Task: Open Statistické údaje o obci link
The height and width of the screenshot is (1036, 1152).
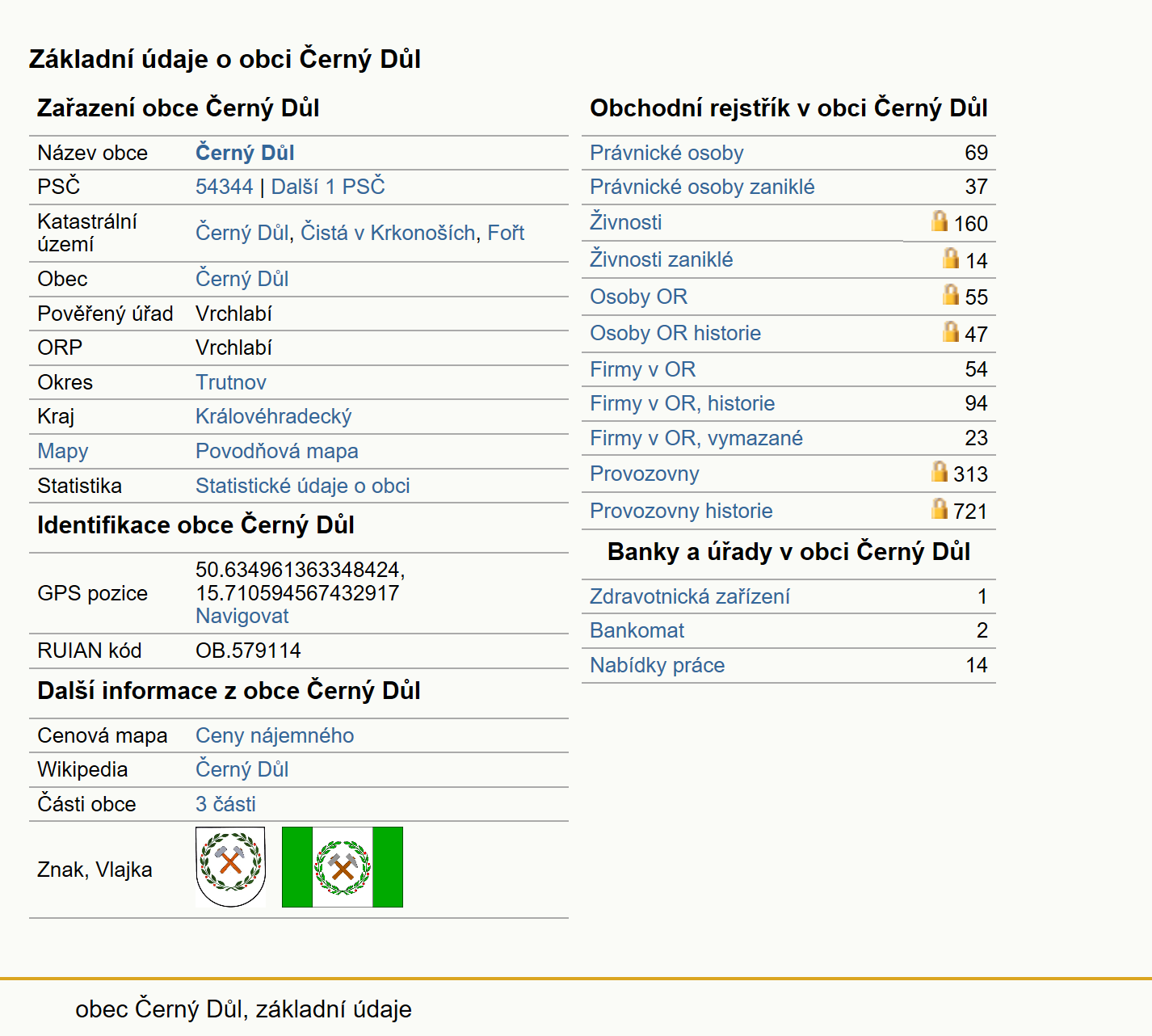Action: pos(303,486)
